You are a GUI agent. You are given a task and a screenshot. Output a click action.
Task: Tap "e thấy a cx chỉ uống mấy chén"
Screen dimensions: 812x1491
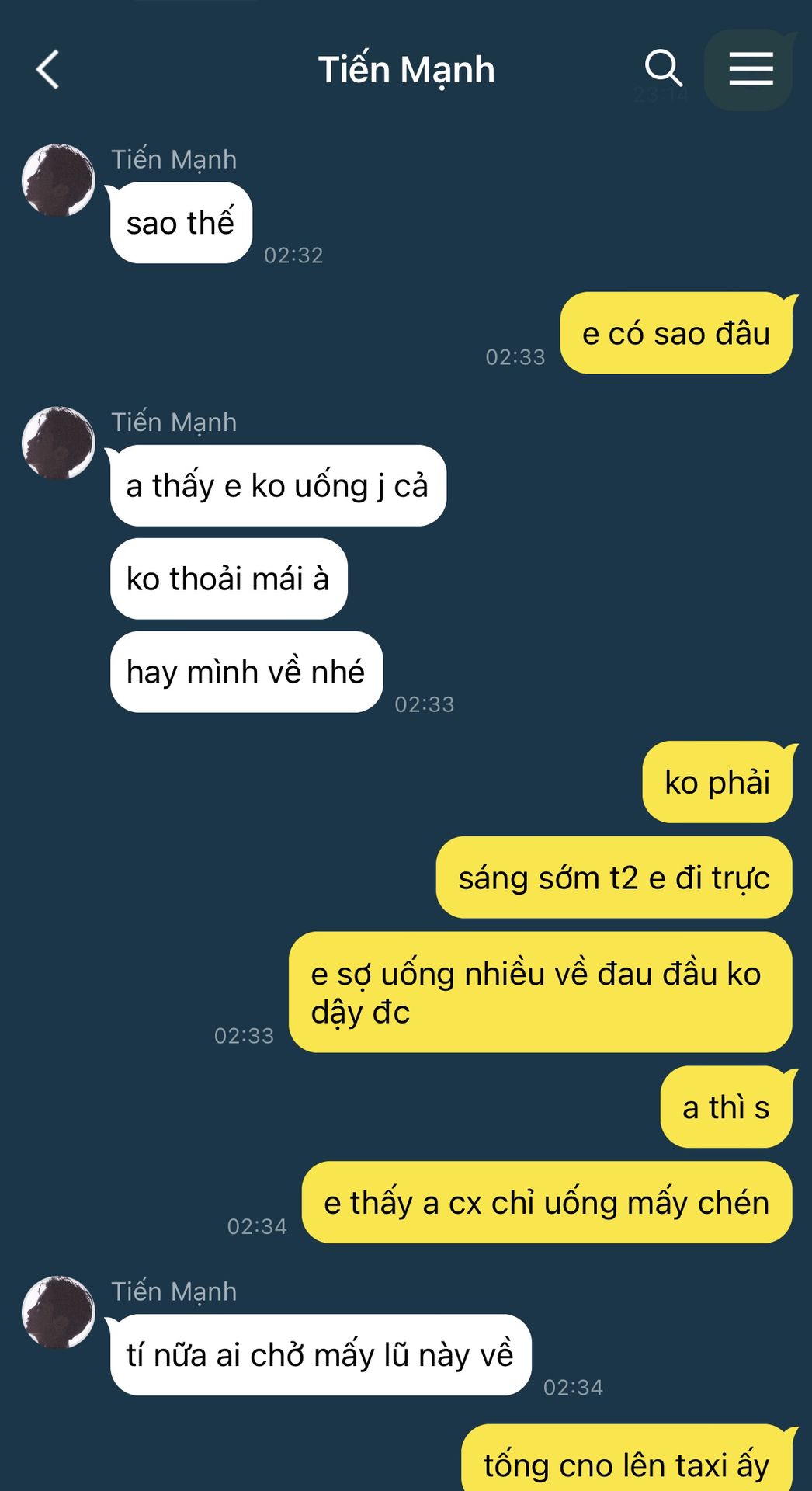click(547, 1203)
